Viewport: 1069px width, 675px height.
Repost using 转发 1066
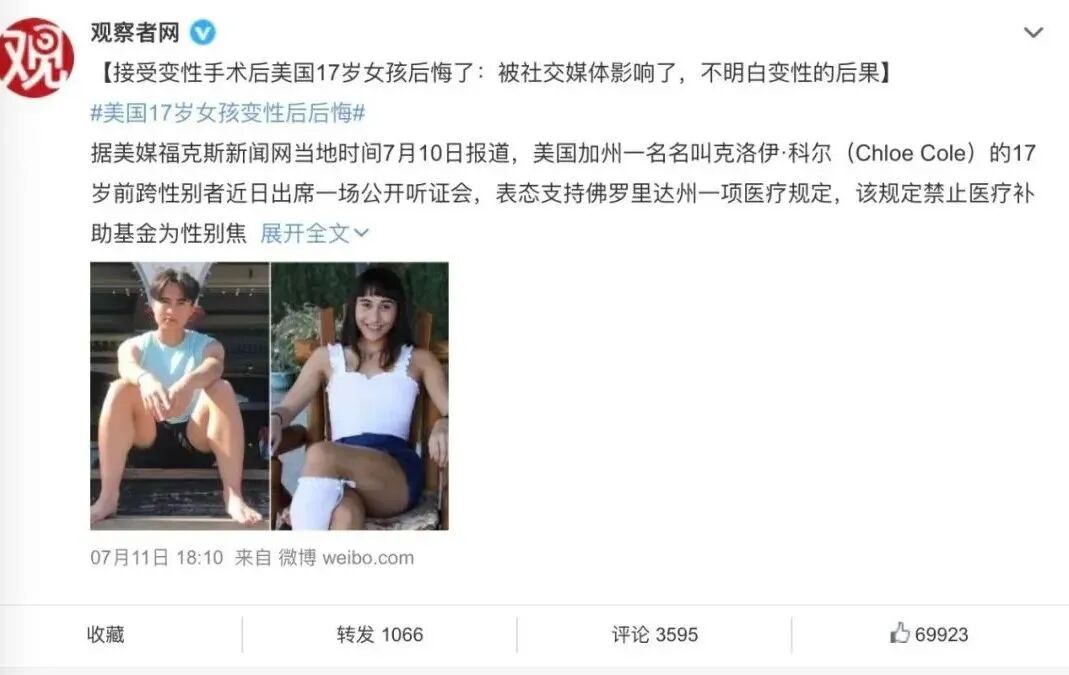pyautogui.click(x=380, y=634)
